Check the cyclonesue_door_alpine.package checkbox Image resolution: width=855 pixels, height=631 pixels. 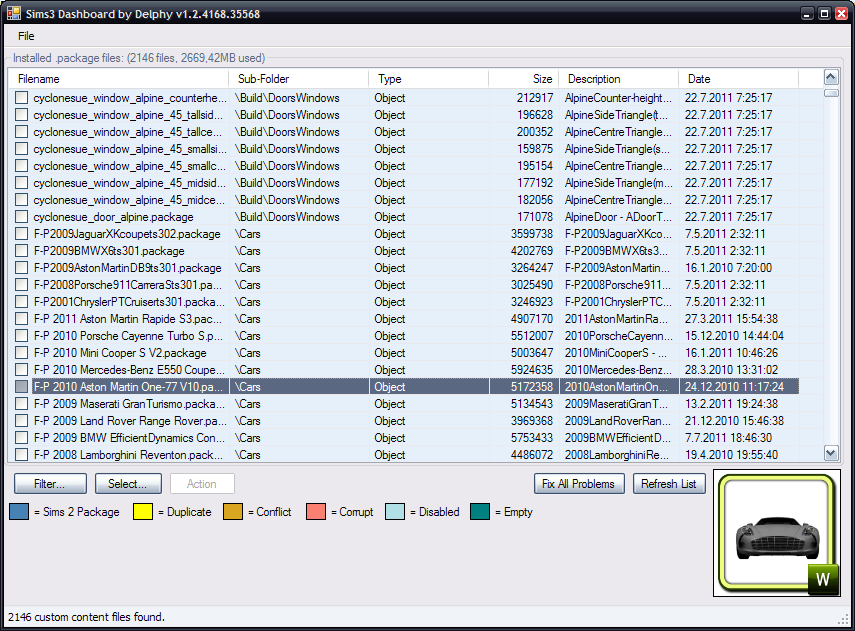point(21,217)
